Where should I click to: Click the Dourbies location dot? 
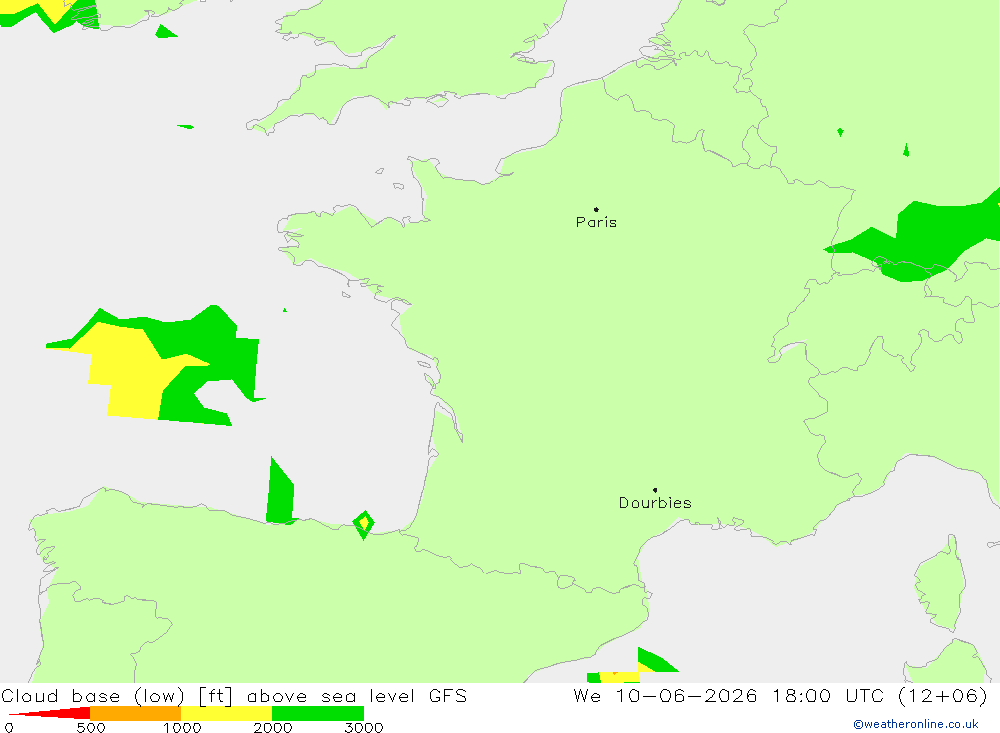(x=655, y=490)
